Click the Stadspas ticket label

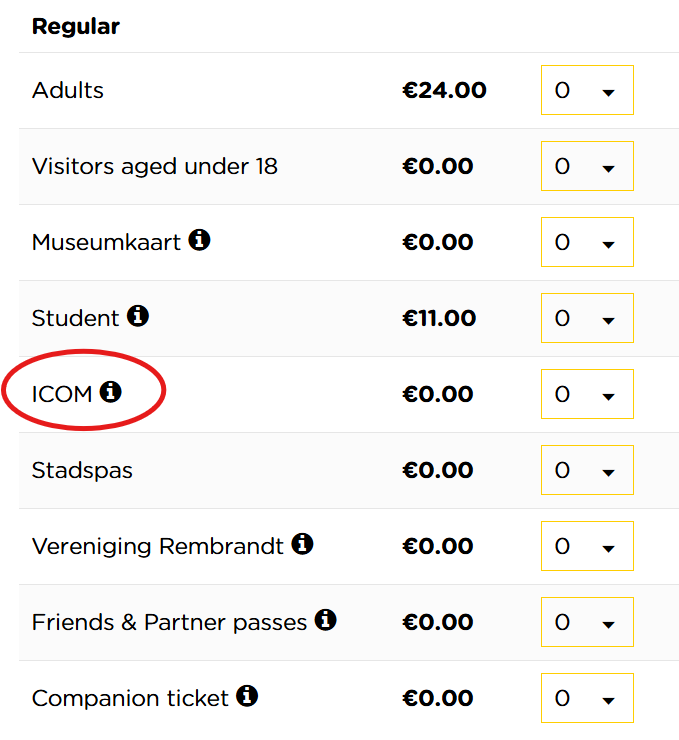[x=82, y=471]
